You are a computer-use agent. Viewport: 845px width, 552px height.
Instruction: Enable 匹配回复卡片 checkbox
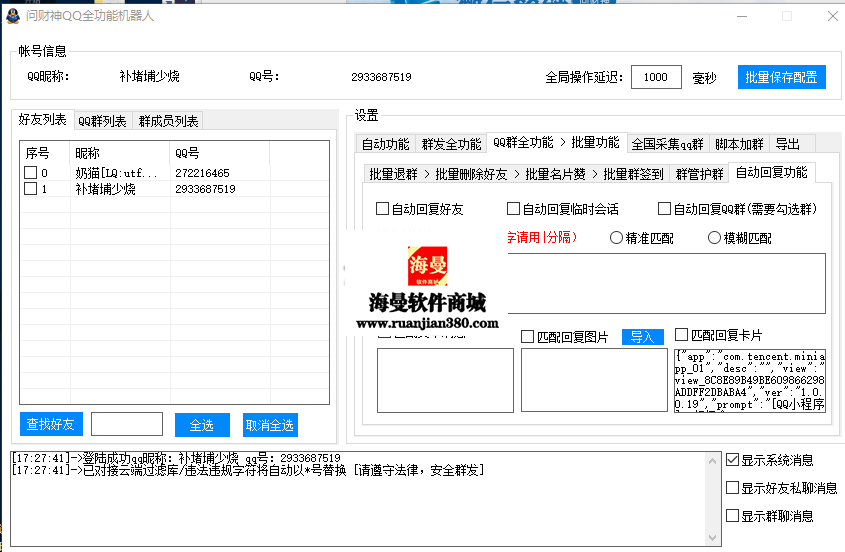[681, 335]
